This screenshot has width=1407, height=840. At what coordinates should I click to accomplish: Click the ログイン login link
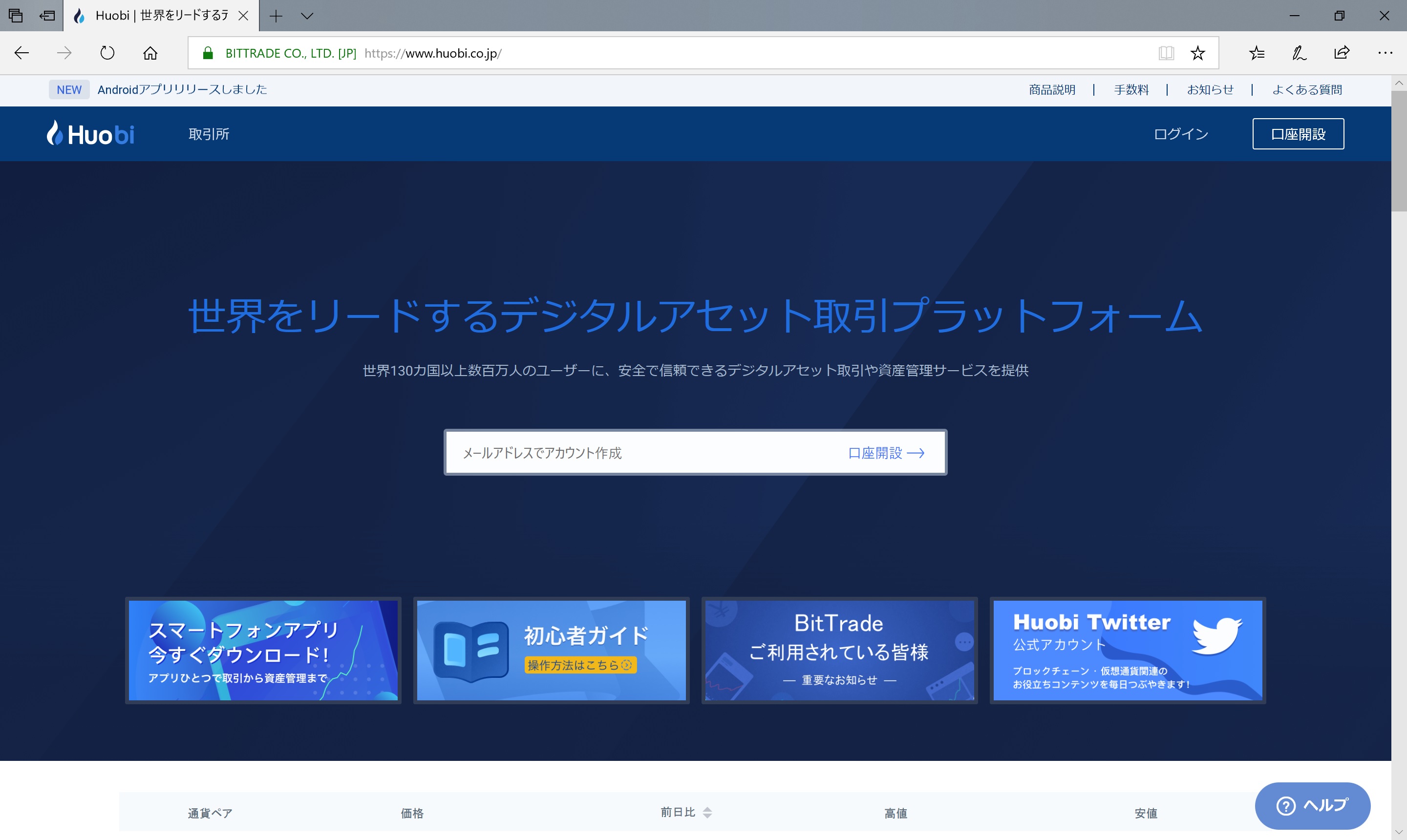tap(1180, 134)
